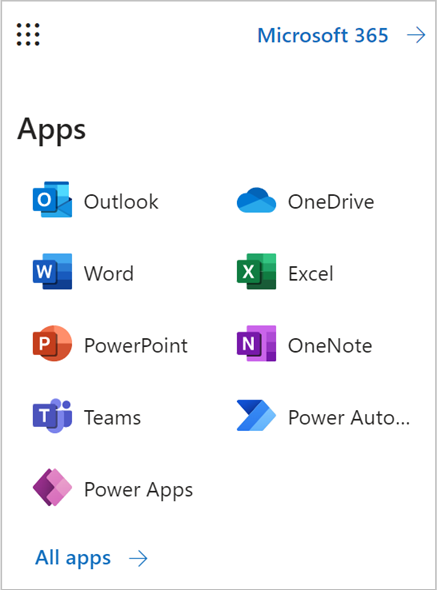Click the Excel label
Image resolution: width=437 pixels, height=590 pixels.
coord(311,274)
